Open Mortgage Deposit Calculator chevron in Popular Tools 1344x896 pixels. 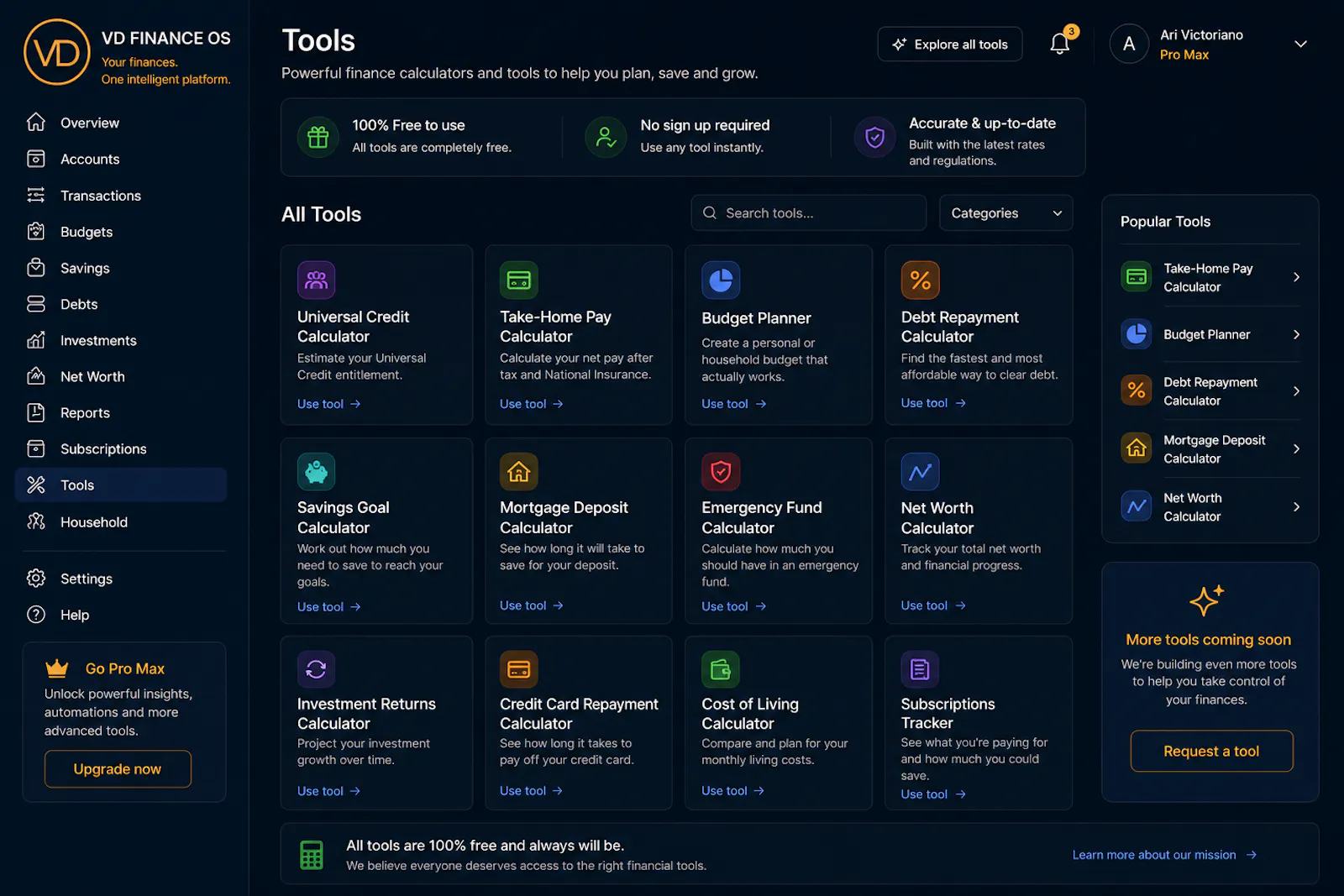coord(1296,448)
